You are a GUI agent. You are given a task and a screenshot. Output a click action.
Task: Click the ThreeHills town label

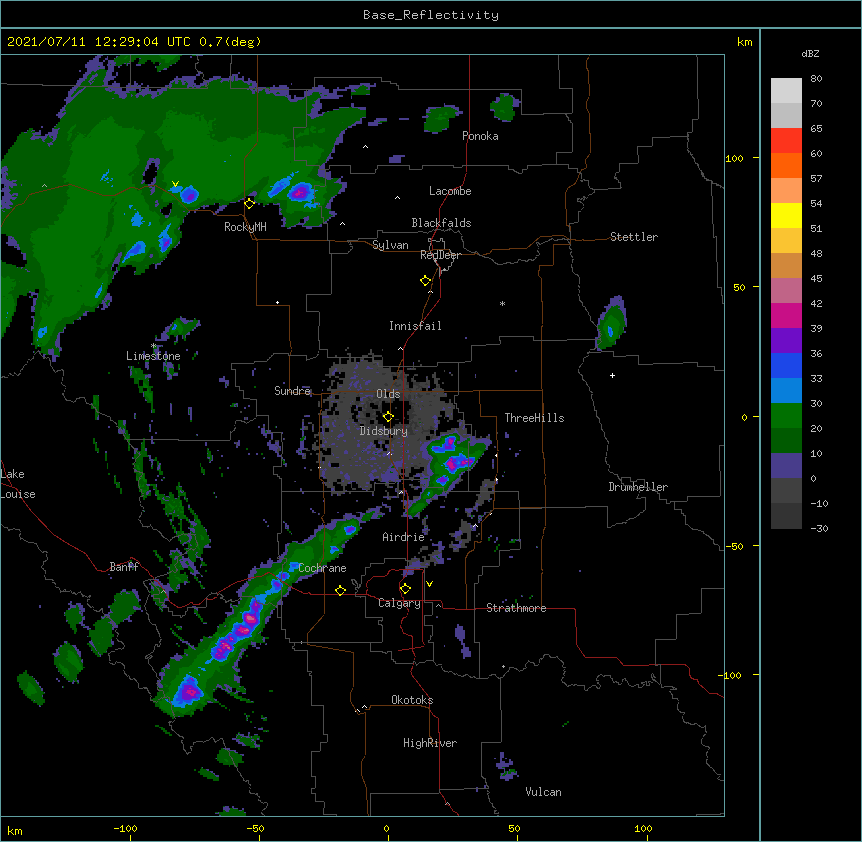534,418
